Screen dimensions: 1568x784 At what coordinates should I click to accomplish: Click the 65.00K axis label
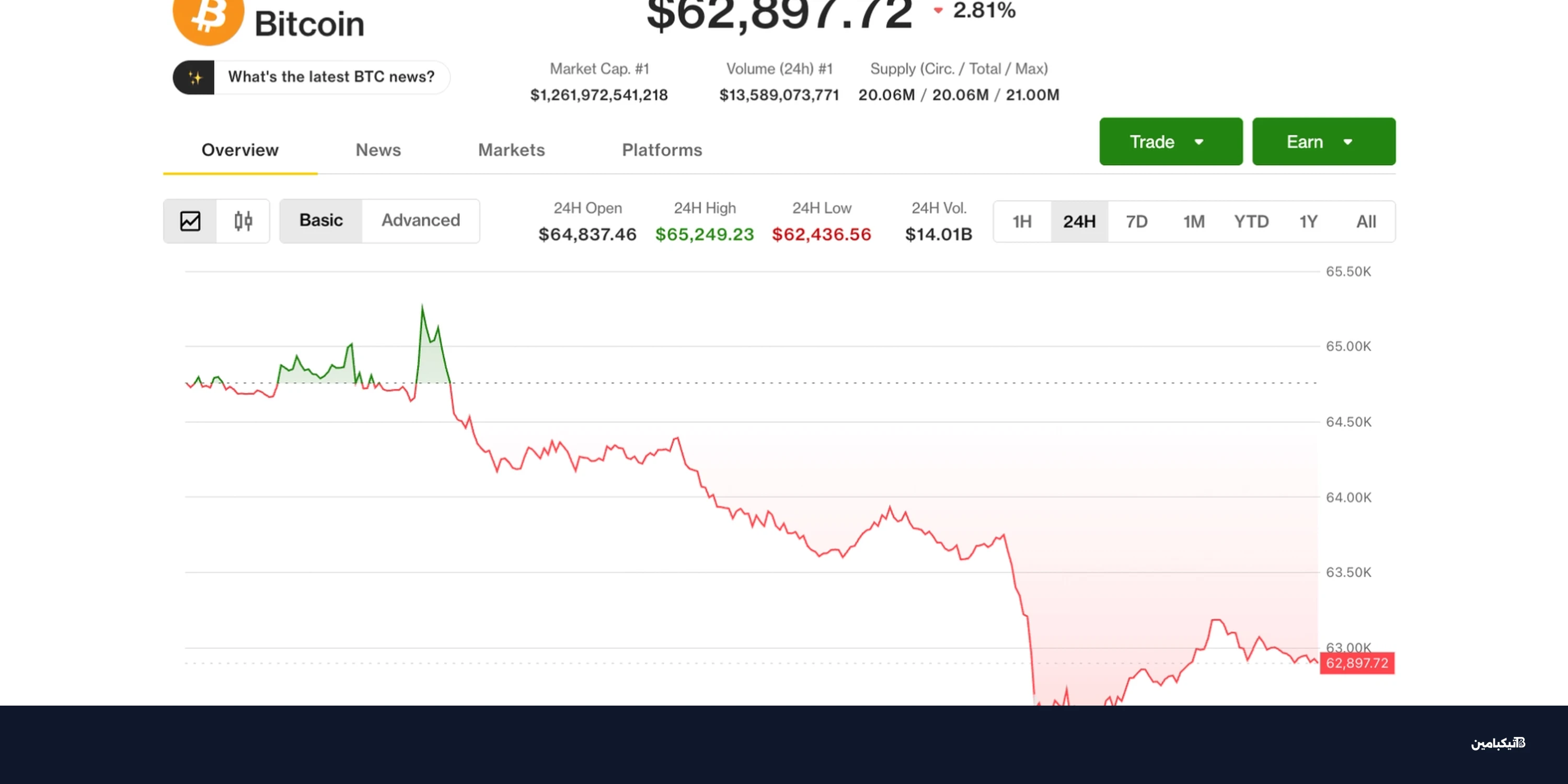(x=1348, y=347)
